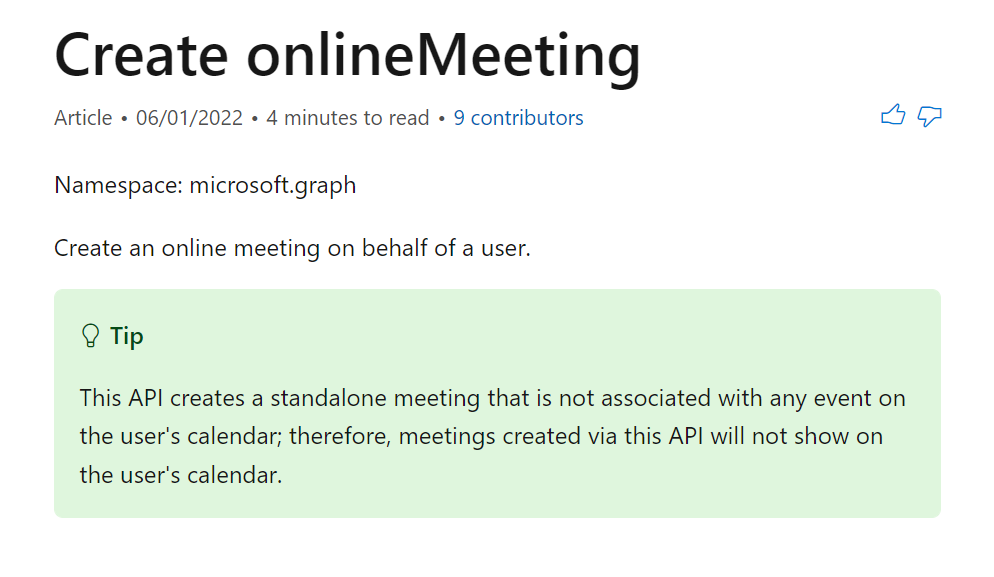Viewport: 994px width, 577px height.
Task: Select the 4 minutes to read text
Action: 348,117
